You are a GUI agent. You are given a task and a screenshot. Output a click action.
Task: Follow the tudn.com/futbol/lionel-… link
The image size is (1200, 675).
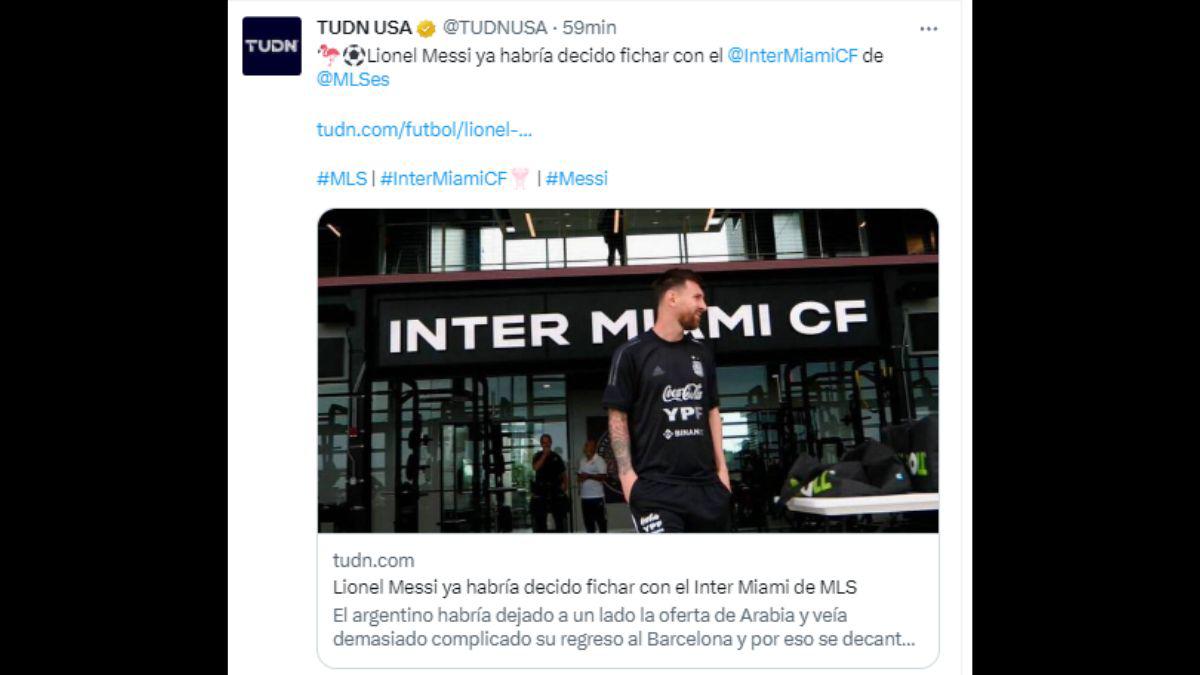coord(424,129)
